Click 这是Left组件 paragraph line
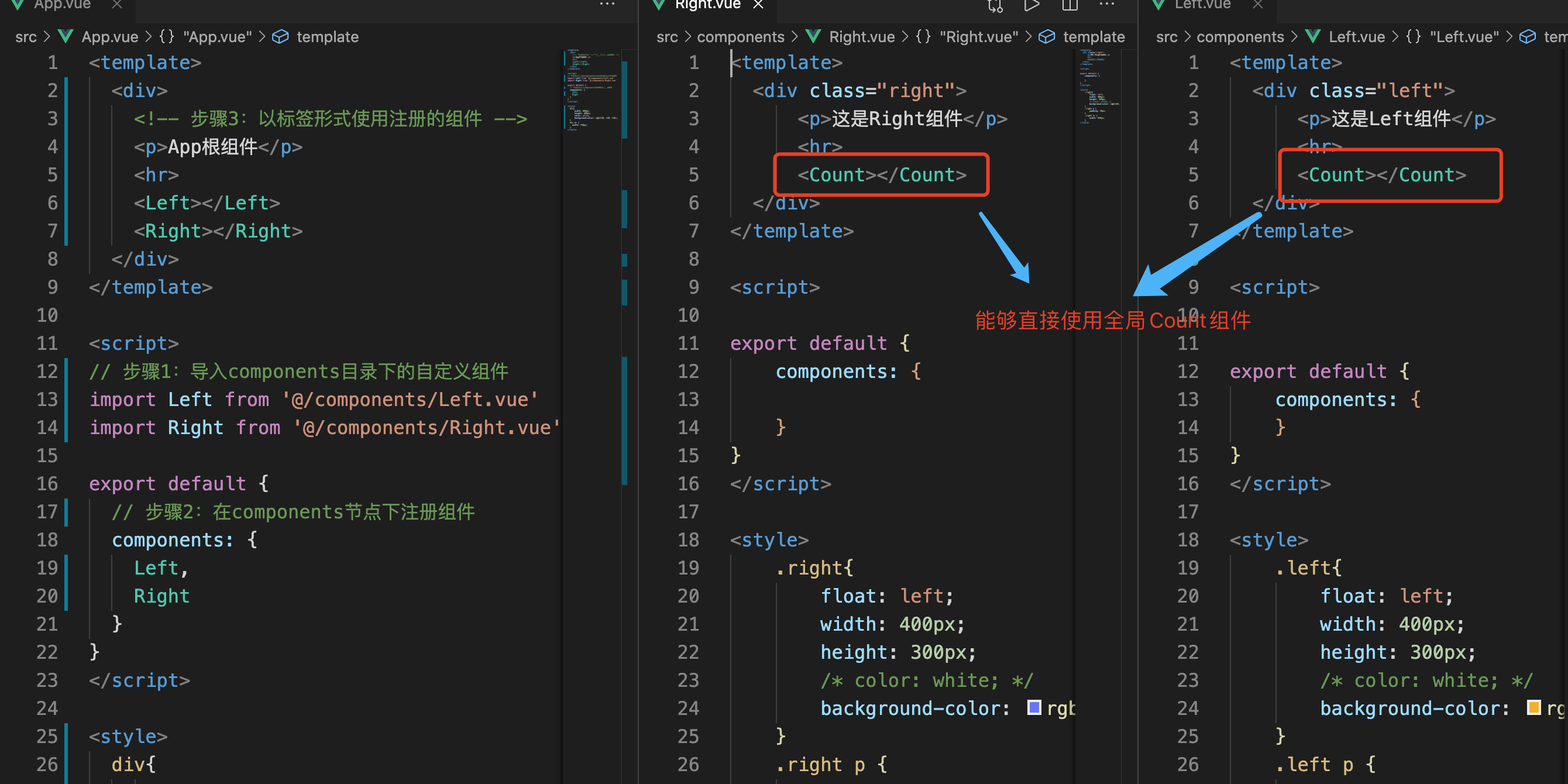This screenshot has width=1568, height=784. coord(1396,119)
